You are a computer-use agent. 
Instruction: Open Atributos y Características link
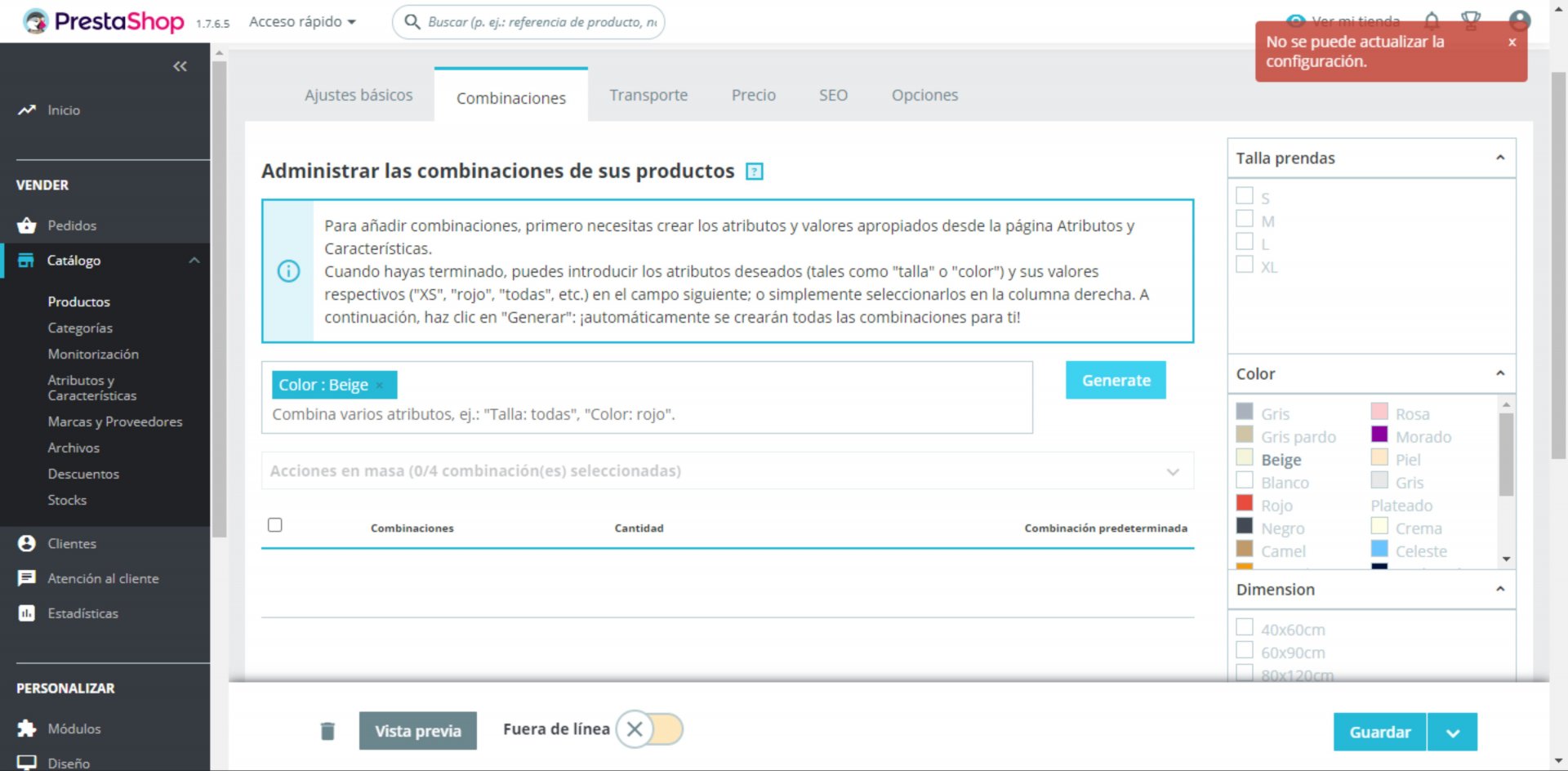pyautogui.click(x=92, y=388)
